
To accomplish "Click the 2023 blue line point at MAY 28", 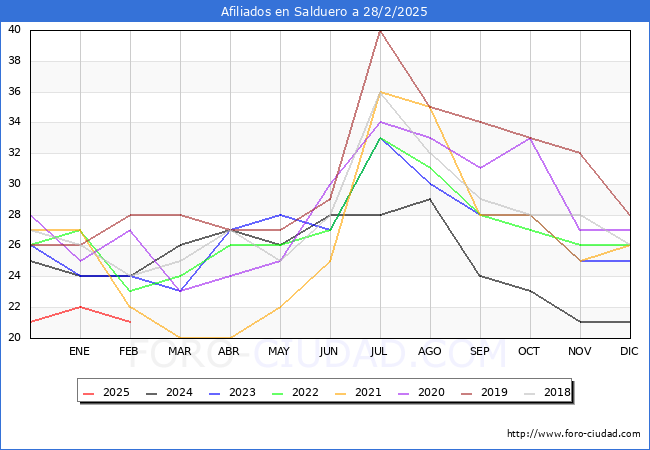I will pyautogui.click(x=281, y=215).
